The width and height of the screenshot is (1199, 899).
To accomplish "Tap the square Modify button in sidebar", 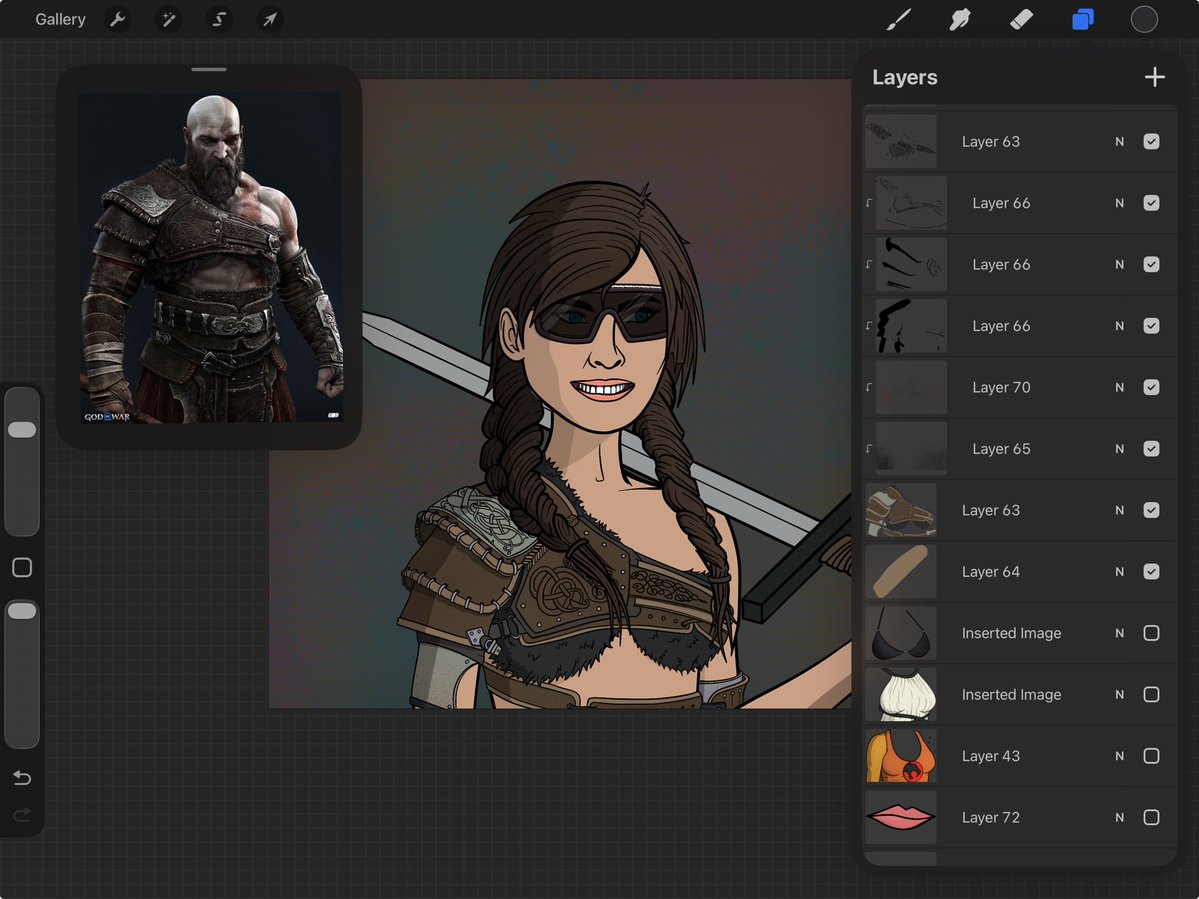I will coord(22,567).
